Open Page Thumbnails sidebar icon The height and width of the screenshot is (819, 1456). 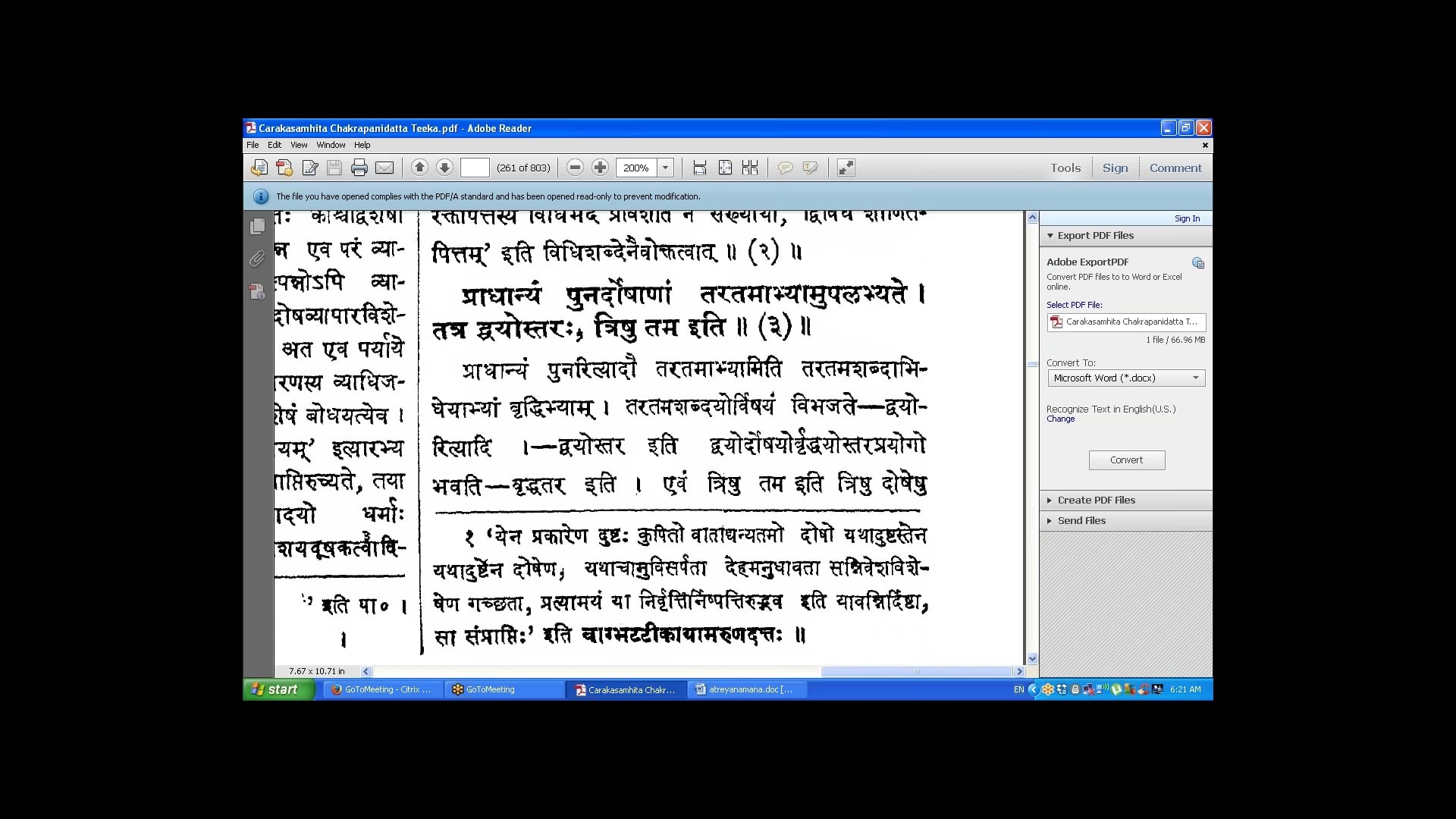tap(258, 226)
